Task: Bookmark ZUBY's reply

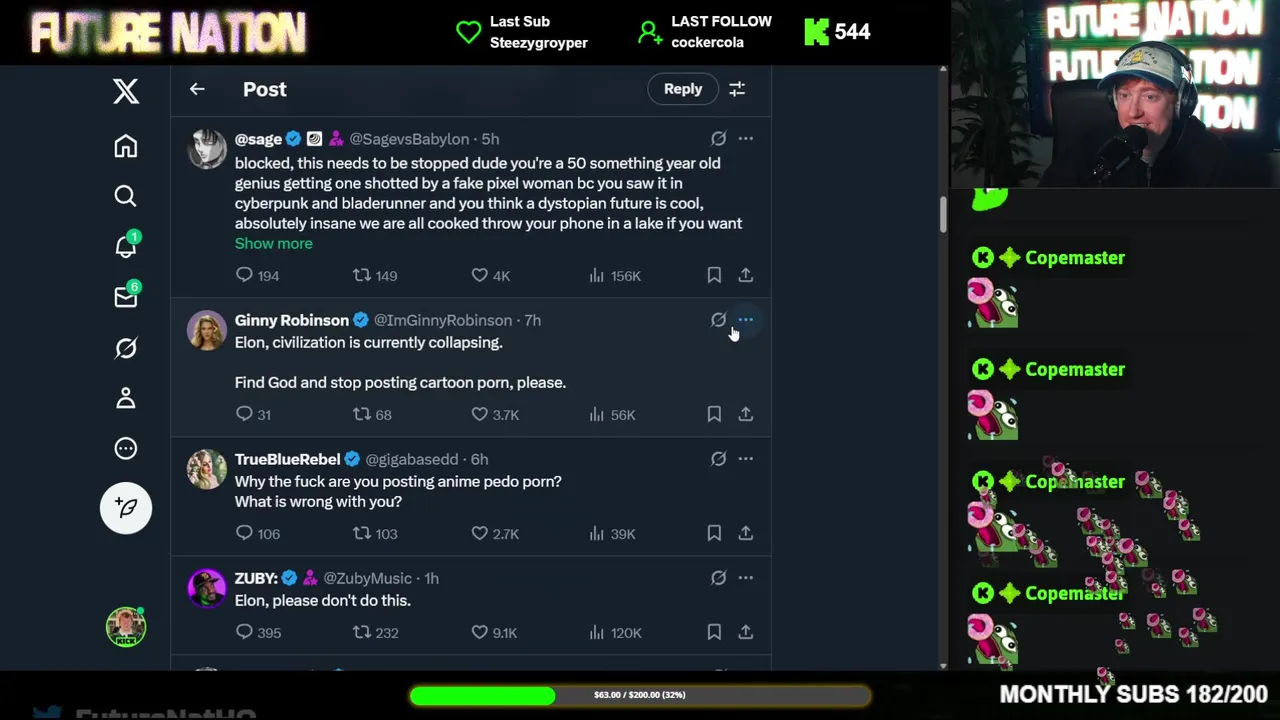Action: click(714, 632)
